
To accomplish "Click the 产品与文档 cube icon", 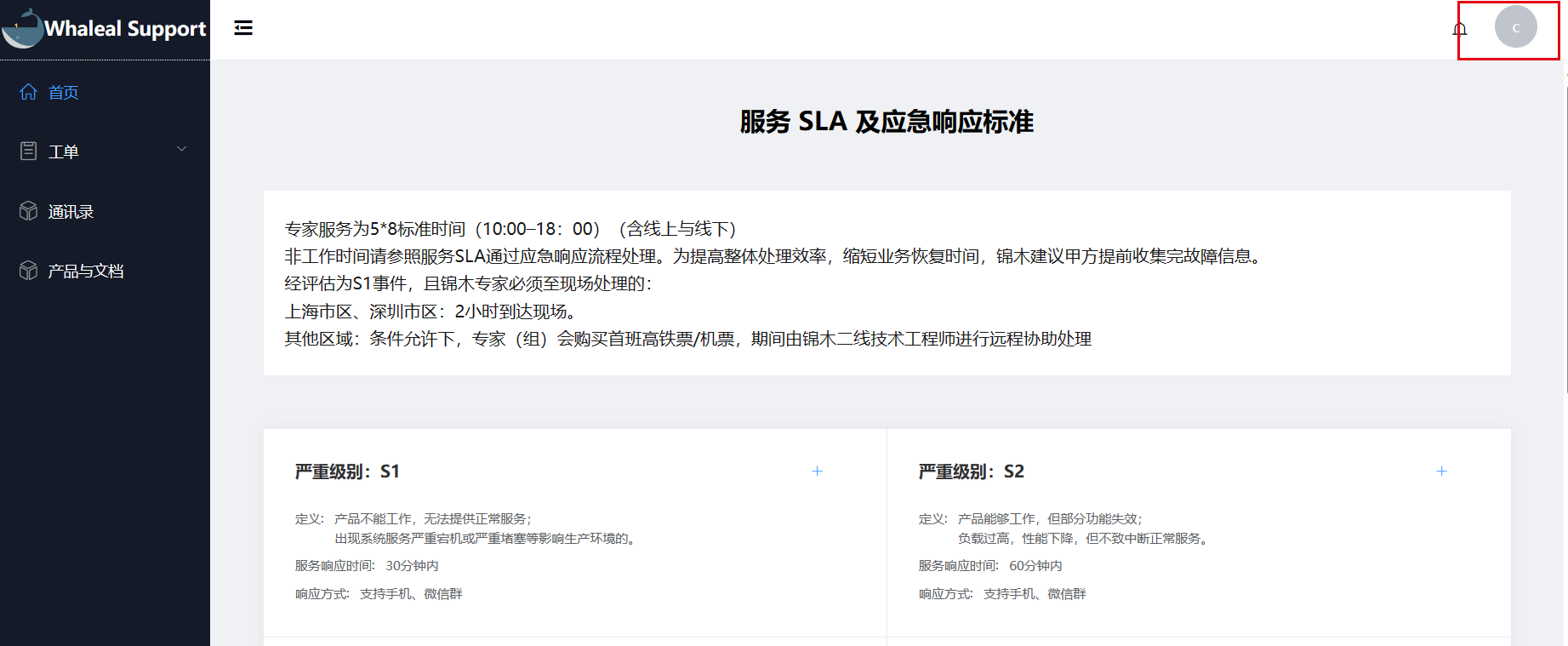I will 29,271.
